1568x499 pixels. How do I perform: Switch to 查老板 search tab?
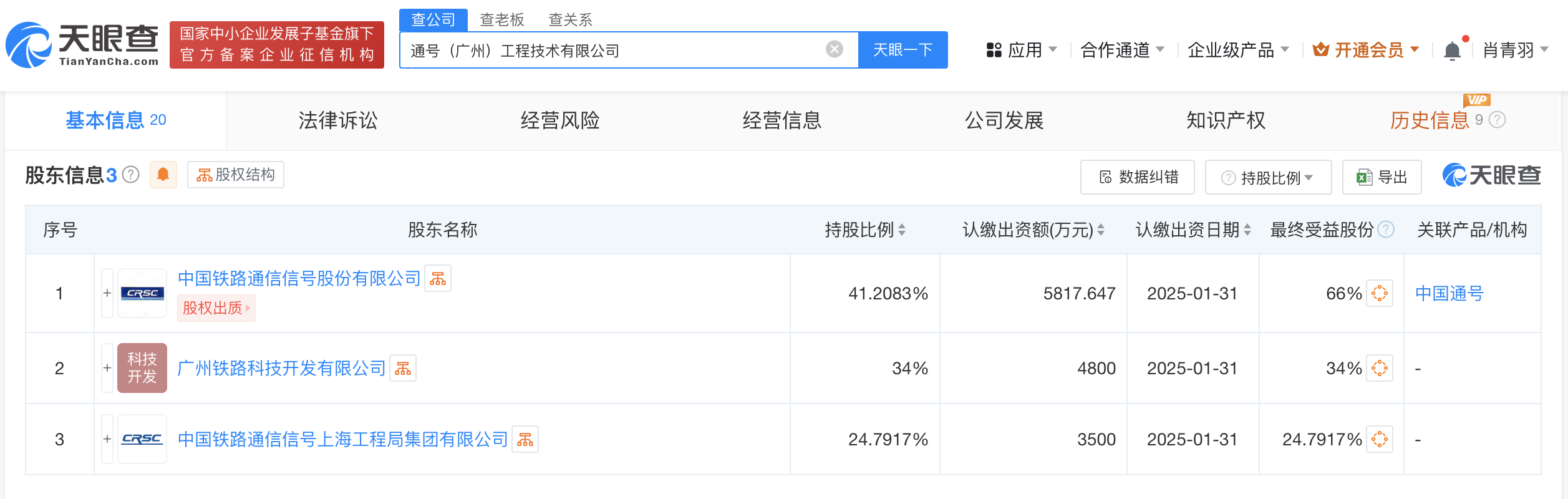pos(502,20)
